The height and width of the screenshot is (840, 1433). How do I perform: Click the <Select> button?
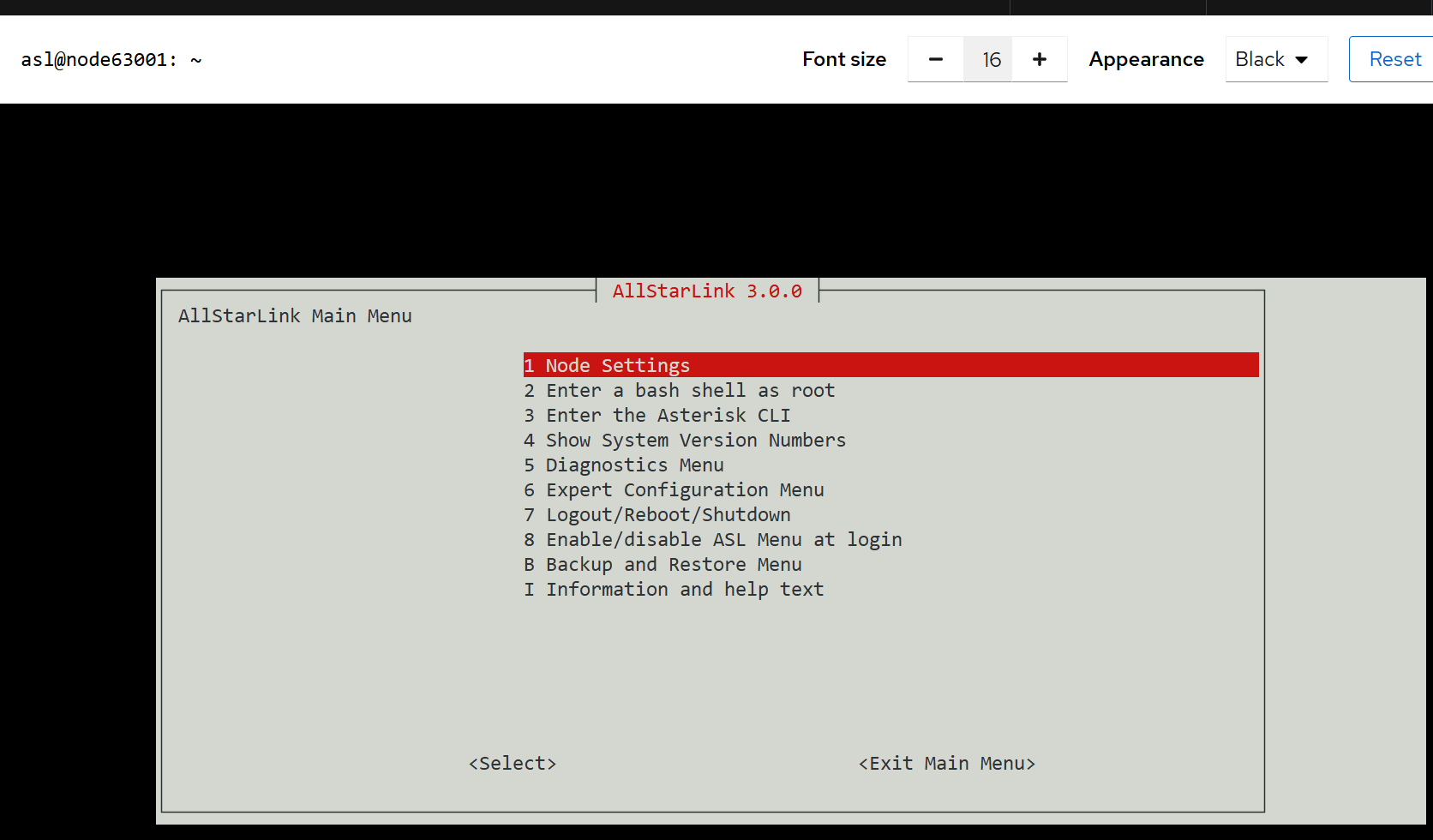pos(513,764)
